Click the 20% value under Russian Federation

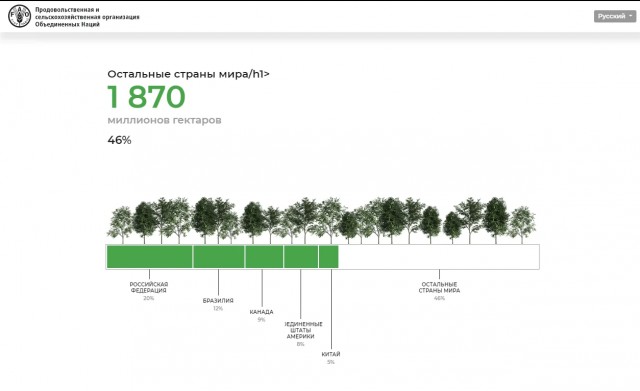149,298
